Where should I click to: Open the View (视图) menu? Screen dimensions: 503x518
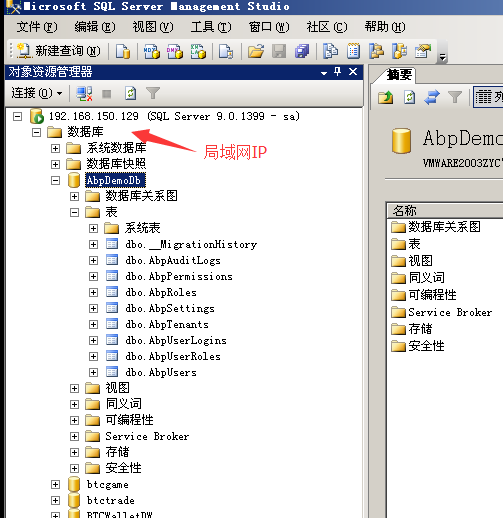pyautogui.click(x=153, y=27)
